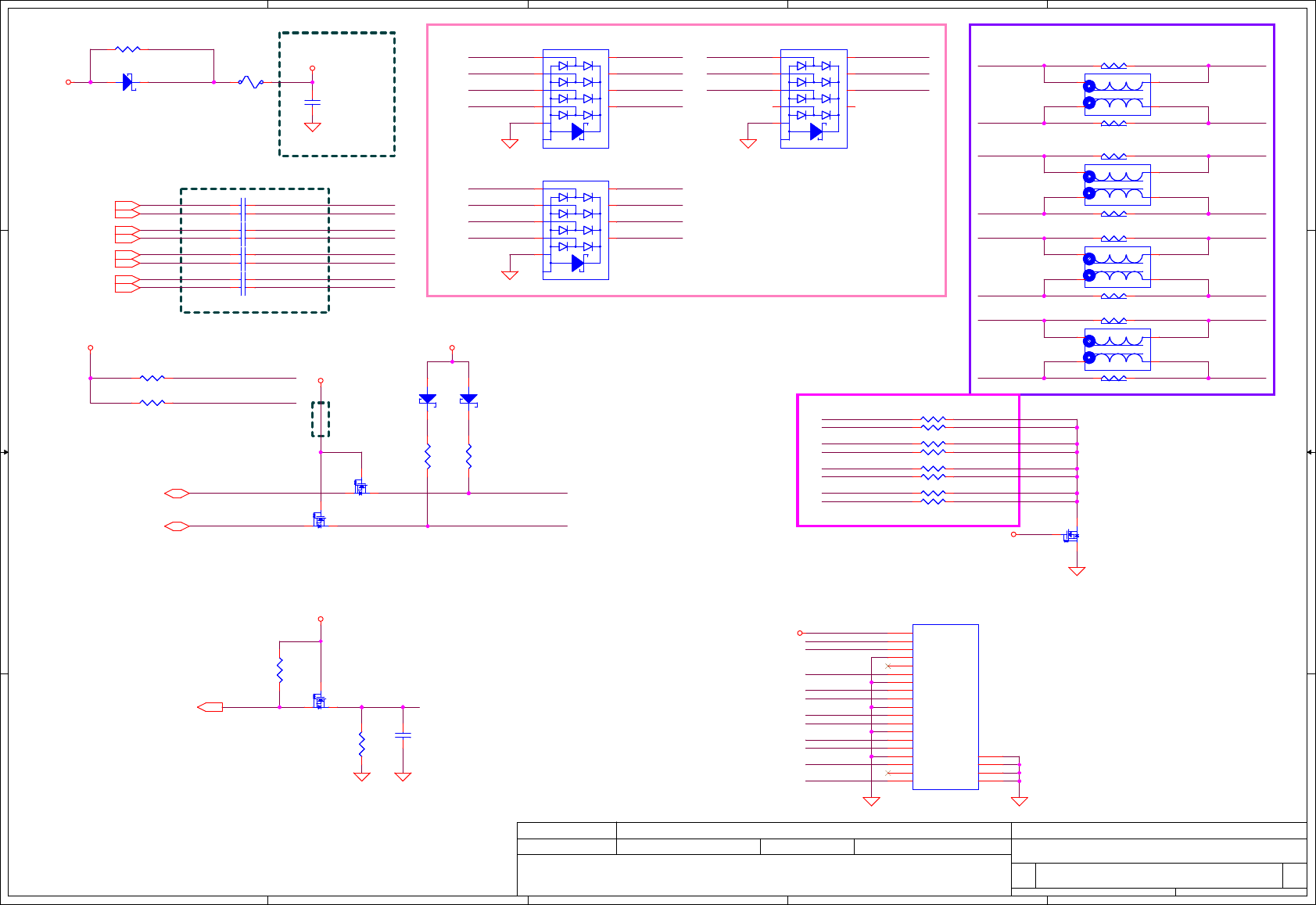Select the upper level-shifter MOSFET on the bus line
Viewport: 1316px width, 905px height.
360,487
